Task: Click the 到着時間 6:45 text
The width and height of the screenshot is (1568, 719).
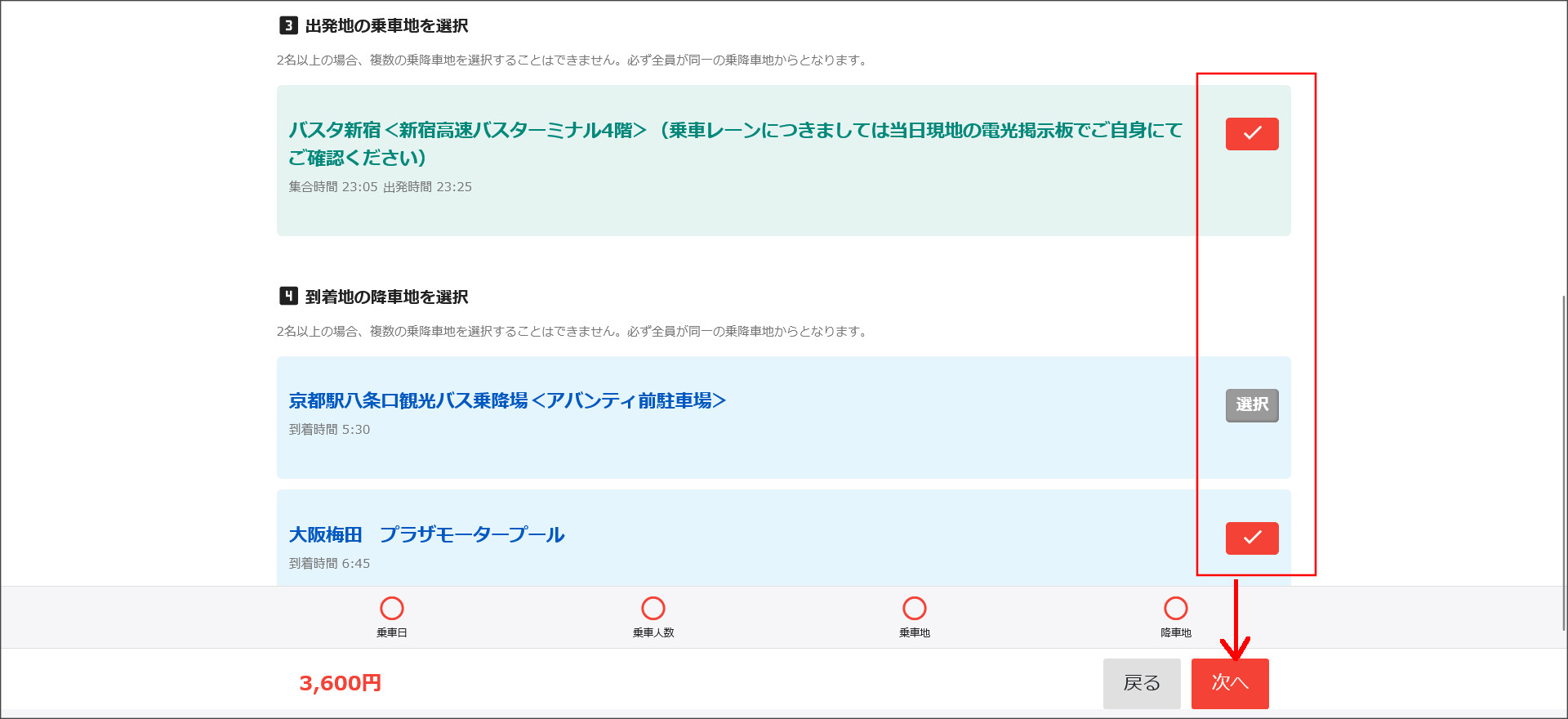Action: coord(329,564)
